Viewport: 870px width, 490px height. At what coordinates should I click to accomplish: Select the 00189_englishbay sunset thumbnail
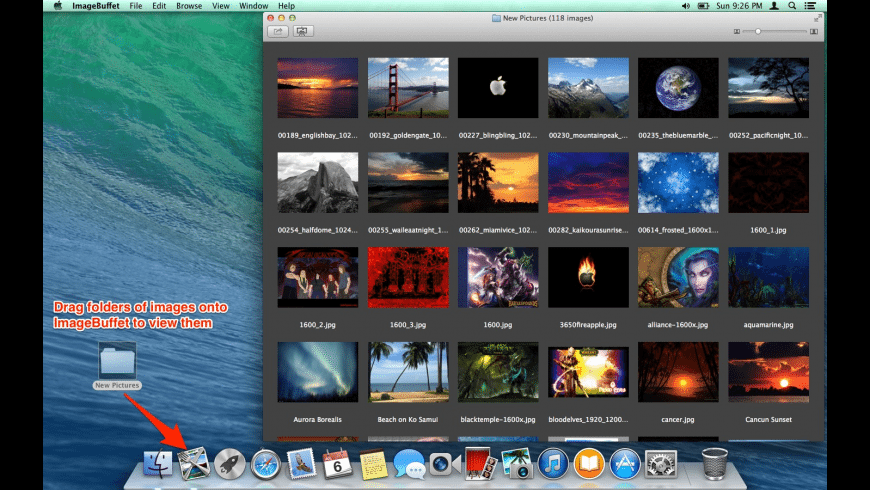click(x=317, y=88)
